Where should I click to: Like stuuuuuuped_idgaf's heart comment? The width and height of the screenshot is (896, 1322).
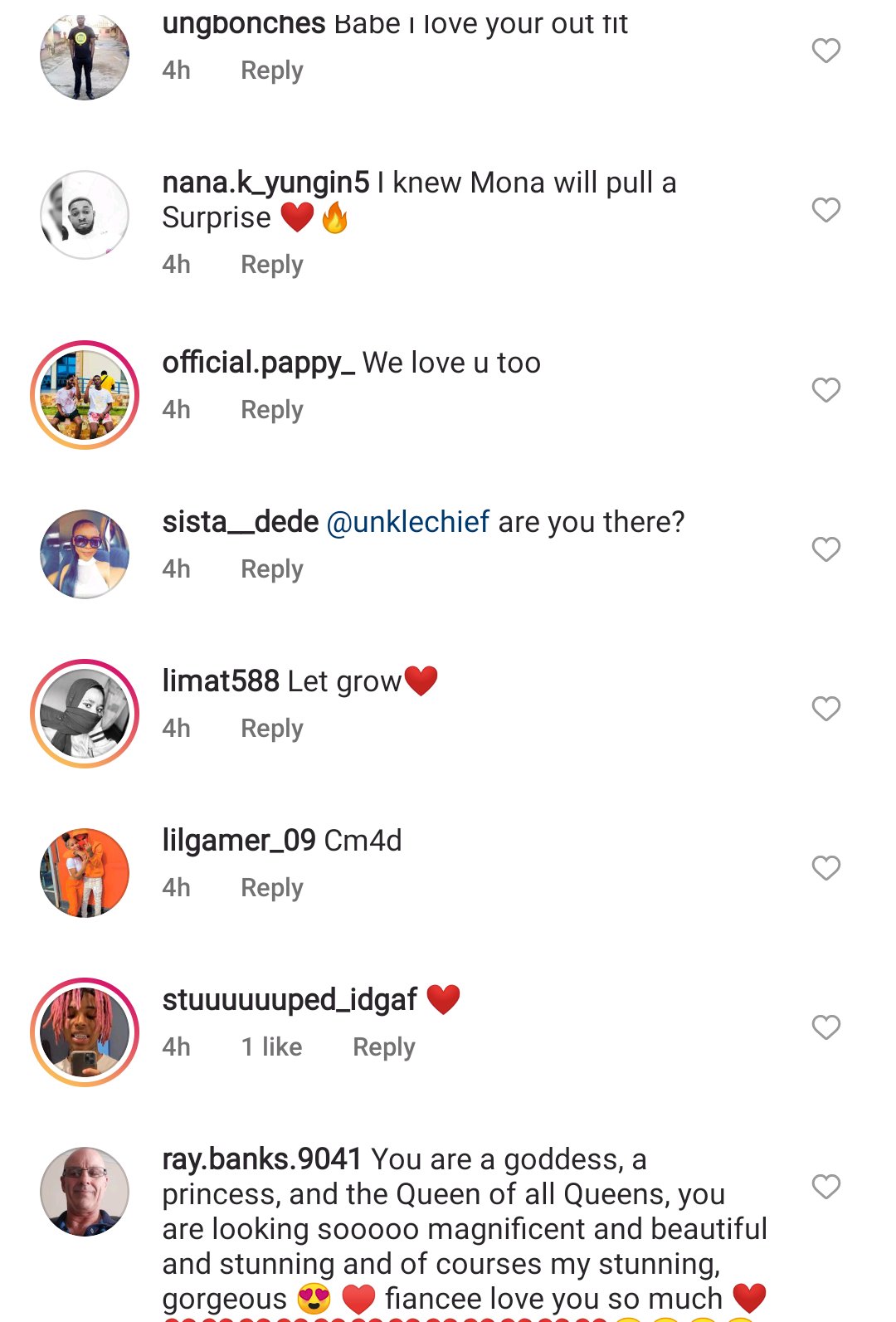coord(825,1027)
